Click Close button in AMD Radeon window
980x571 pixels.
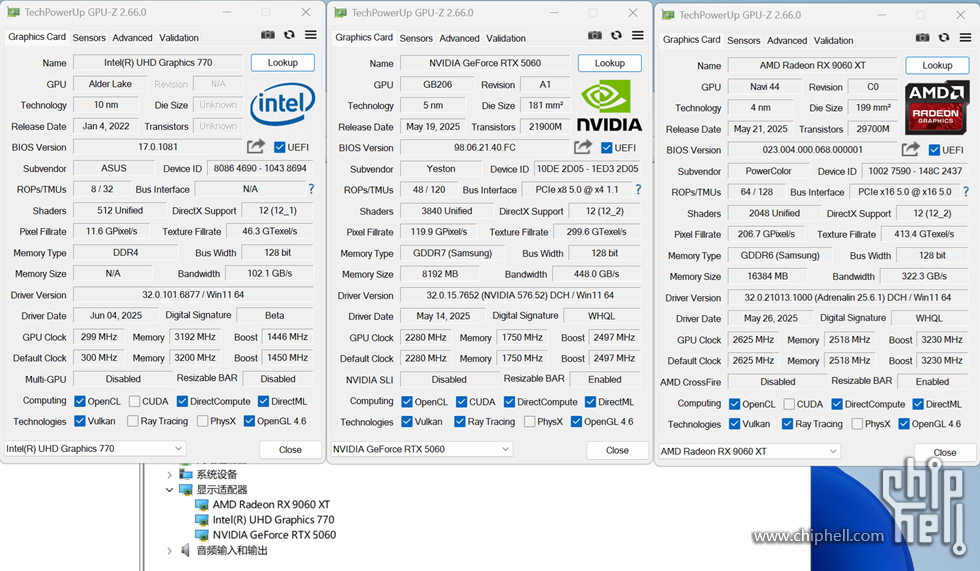[944, 452]
